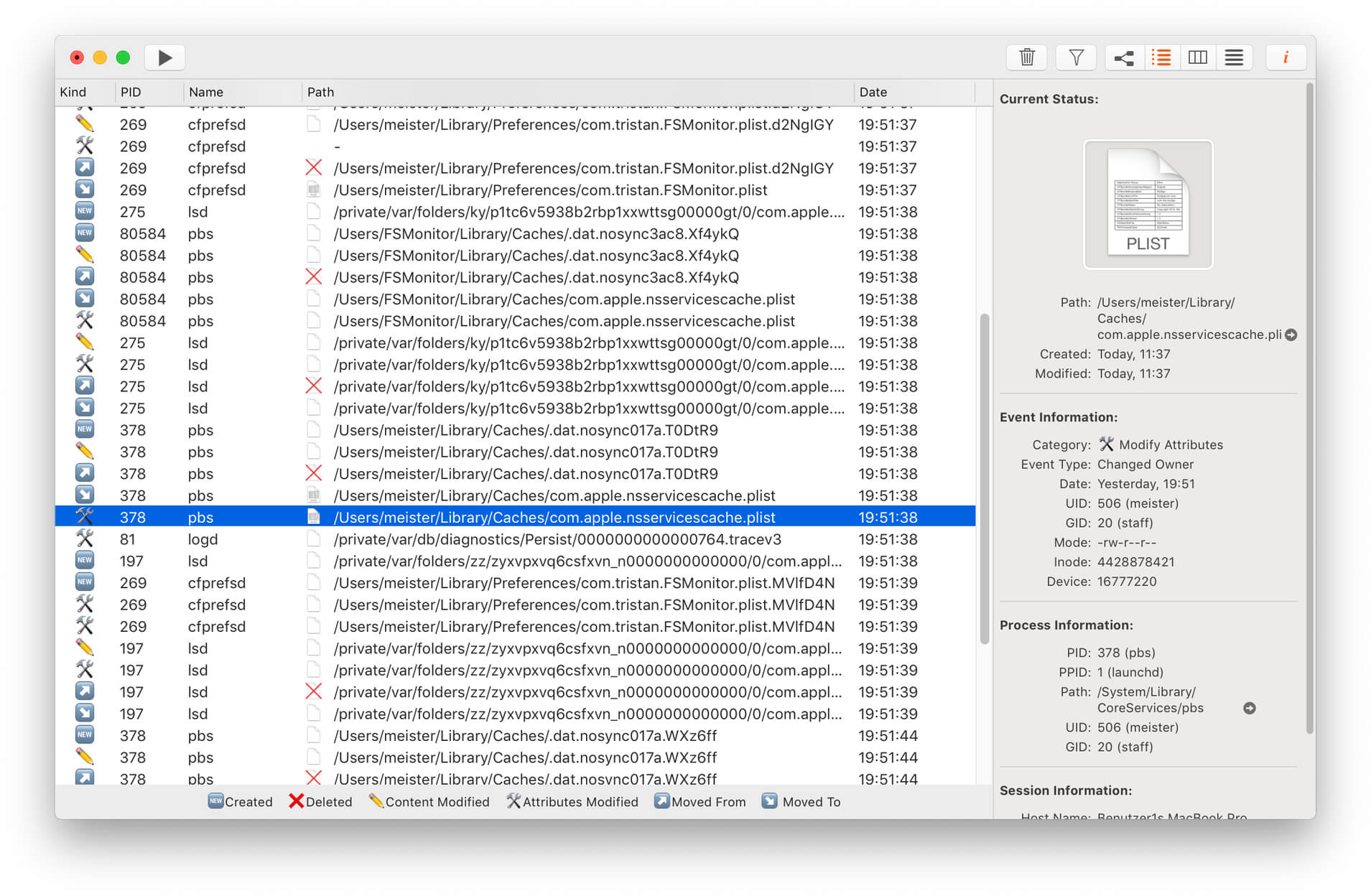The image size is (1371, 896).
Task: Click Moved From icon on FSMonitor.plist.d2NgIGY row
Action: (x=84, y=168)
